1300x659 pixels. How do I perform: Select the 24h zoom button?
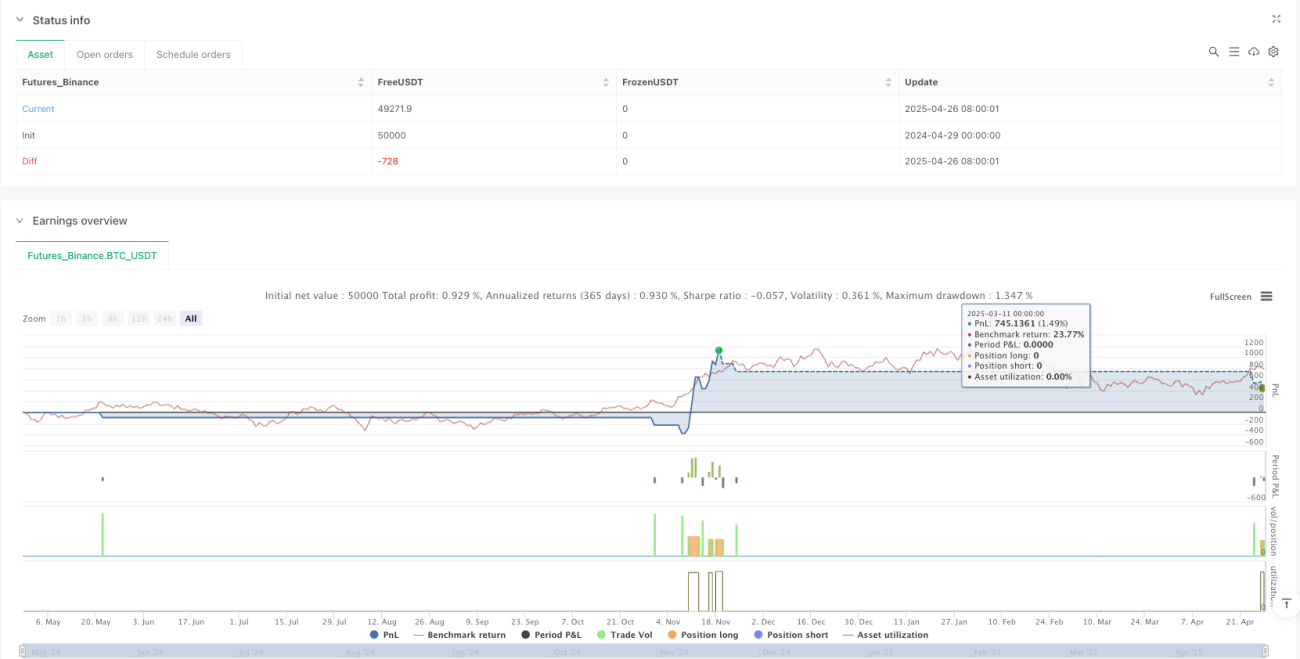tap(164, 318)
